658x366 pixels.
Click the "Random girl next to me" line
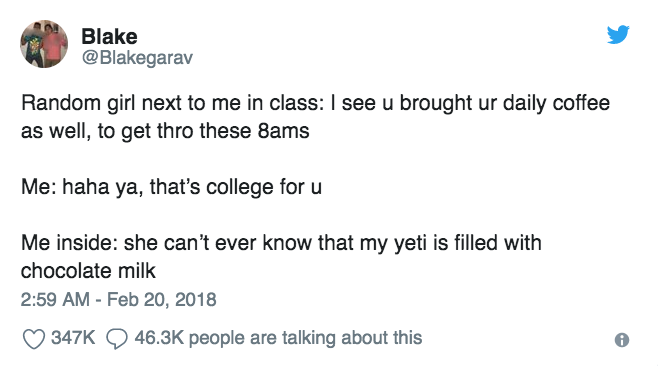(315, 103)
